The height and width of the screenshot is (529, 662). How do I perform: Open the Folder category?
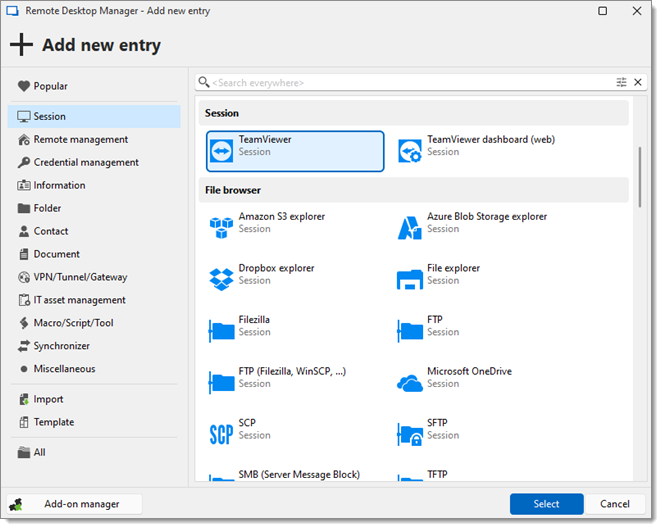pyautogui.click(x=94, y=208)
